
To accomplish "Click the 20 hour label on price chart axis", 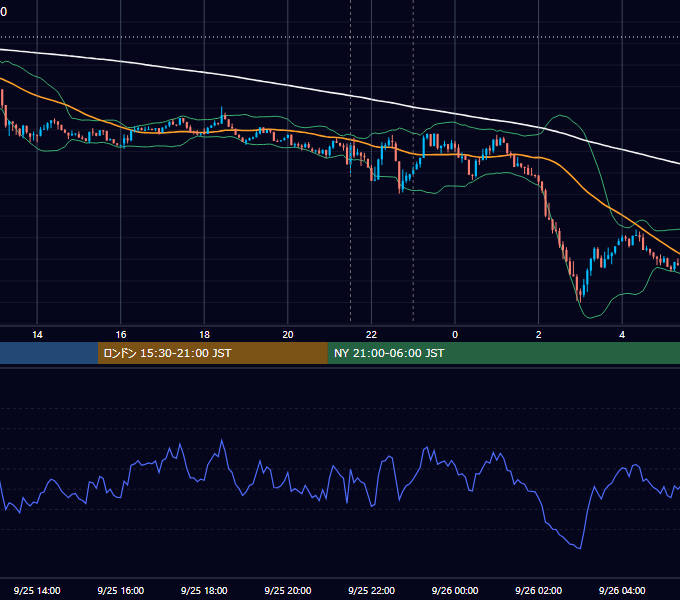I will (x=288, y=335).
